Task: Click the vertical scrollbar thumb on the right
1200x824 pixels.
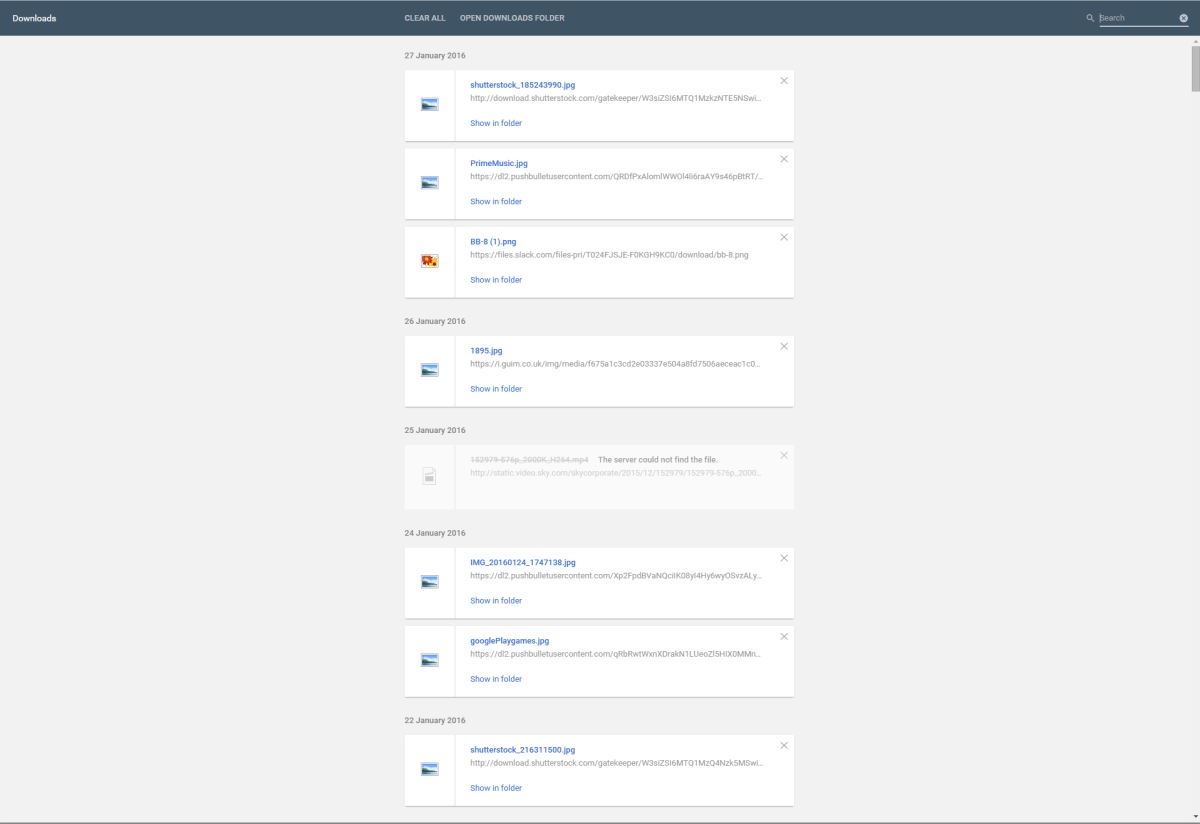Action: pos(1195,68)
